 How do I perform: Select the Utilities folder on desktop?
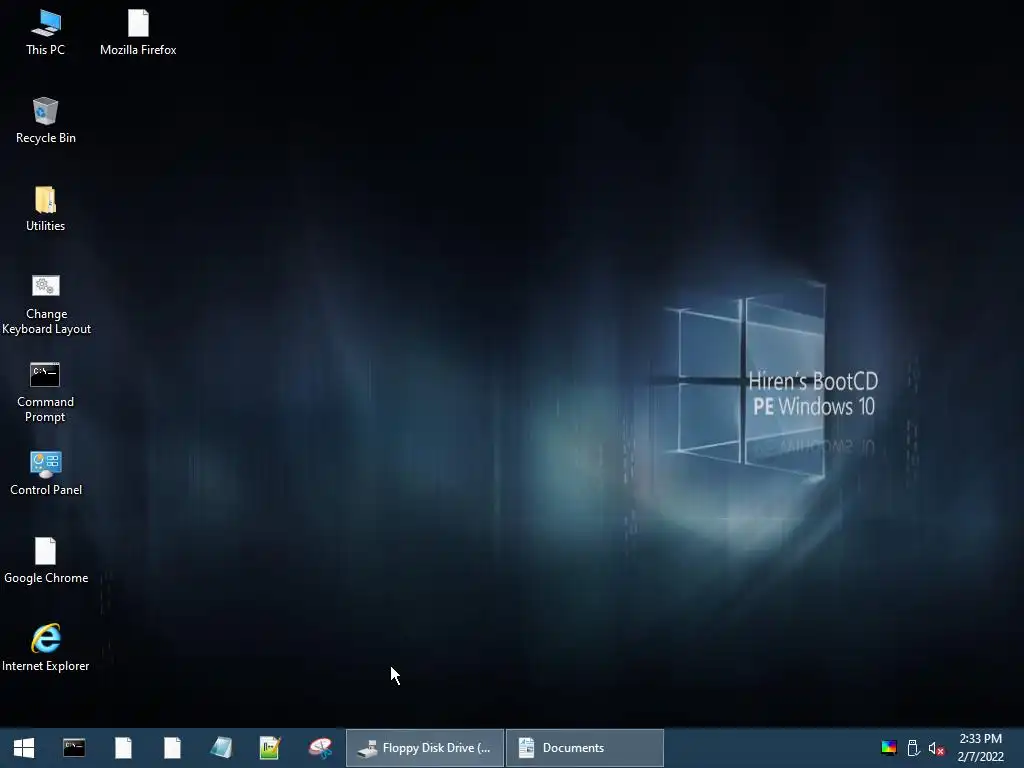45,209
